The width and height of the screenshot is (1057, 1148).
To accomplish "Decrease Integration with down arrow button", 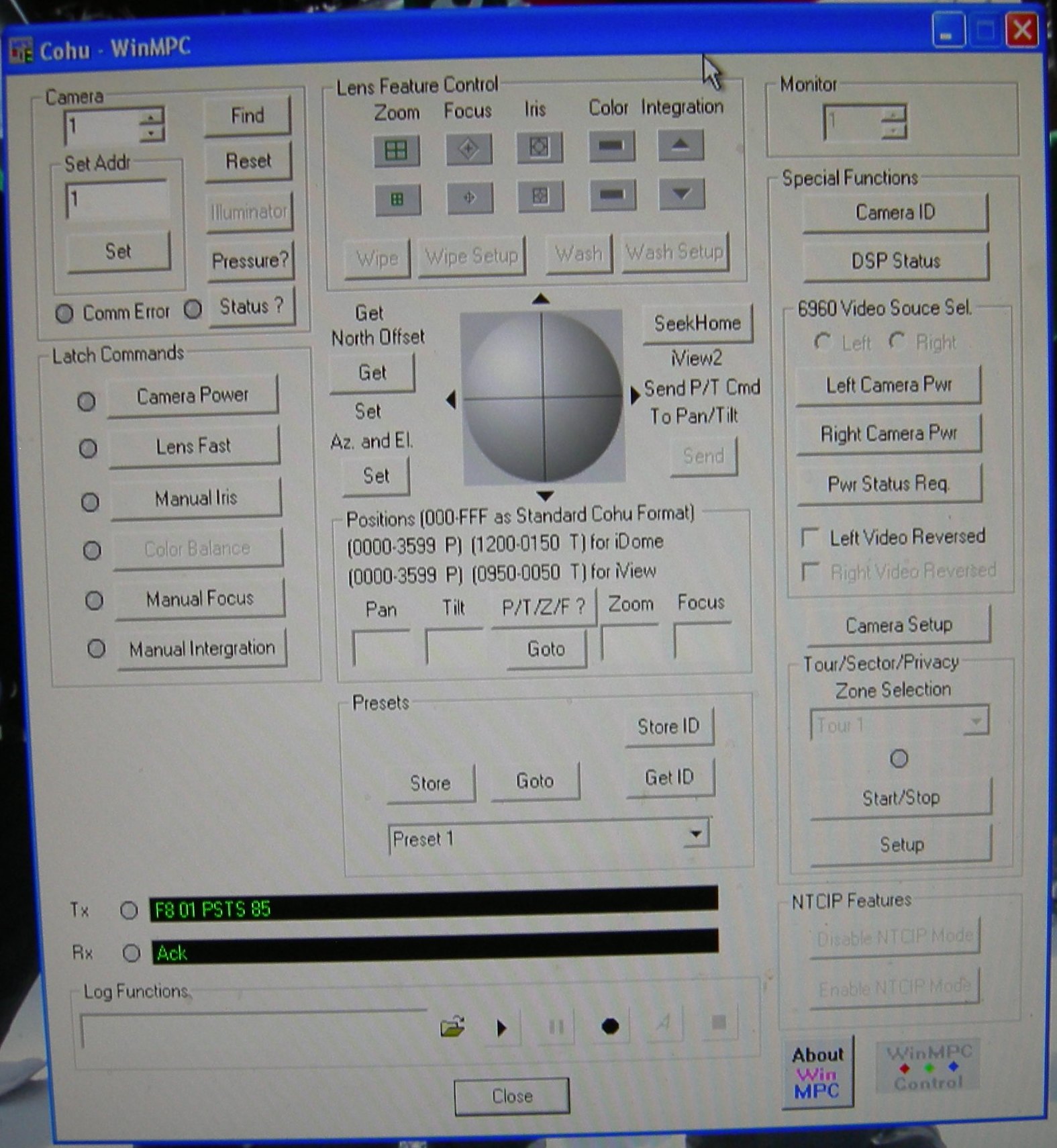I will [682, 194].
